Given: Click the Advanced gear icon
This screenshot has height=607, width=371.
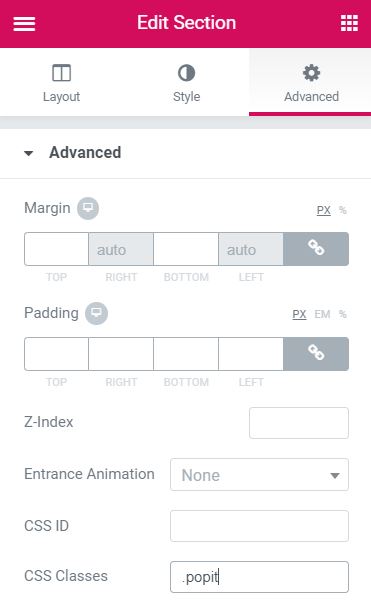Looking at the screenshot, I should coord(311,73).
